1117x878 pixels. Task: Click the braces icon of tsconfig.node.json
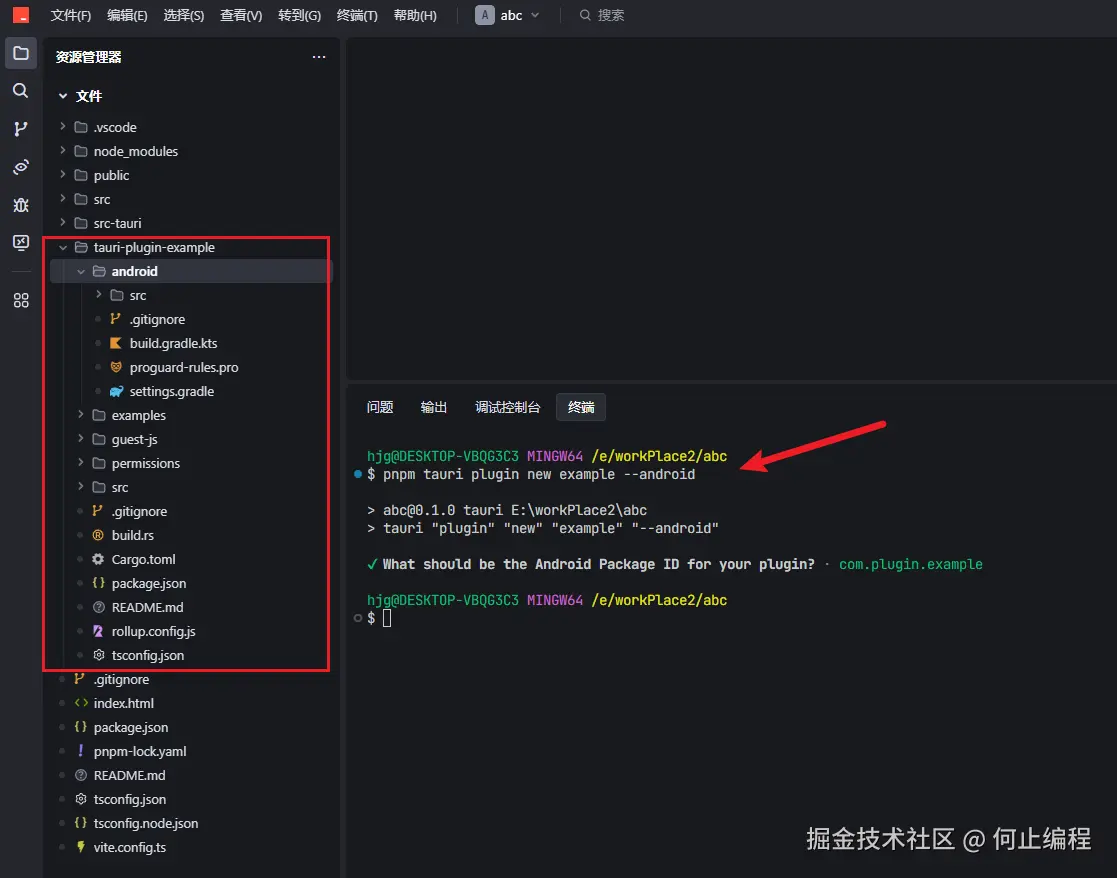80,823
